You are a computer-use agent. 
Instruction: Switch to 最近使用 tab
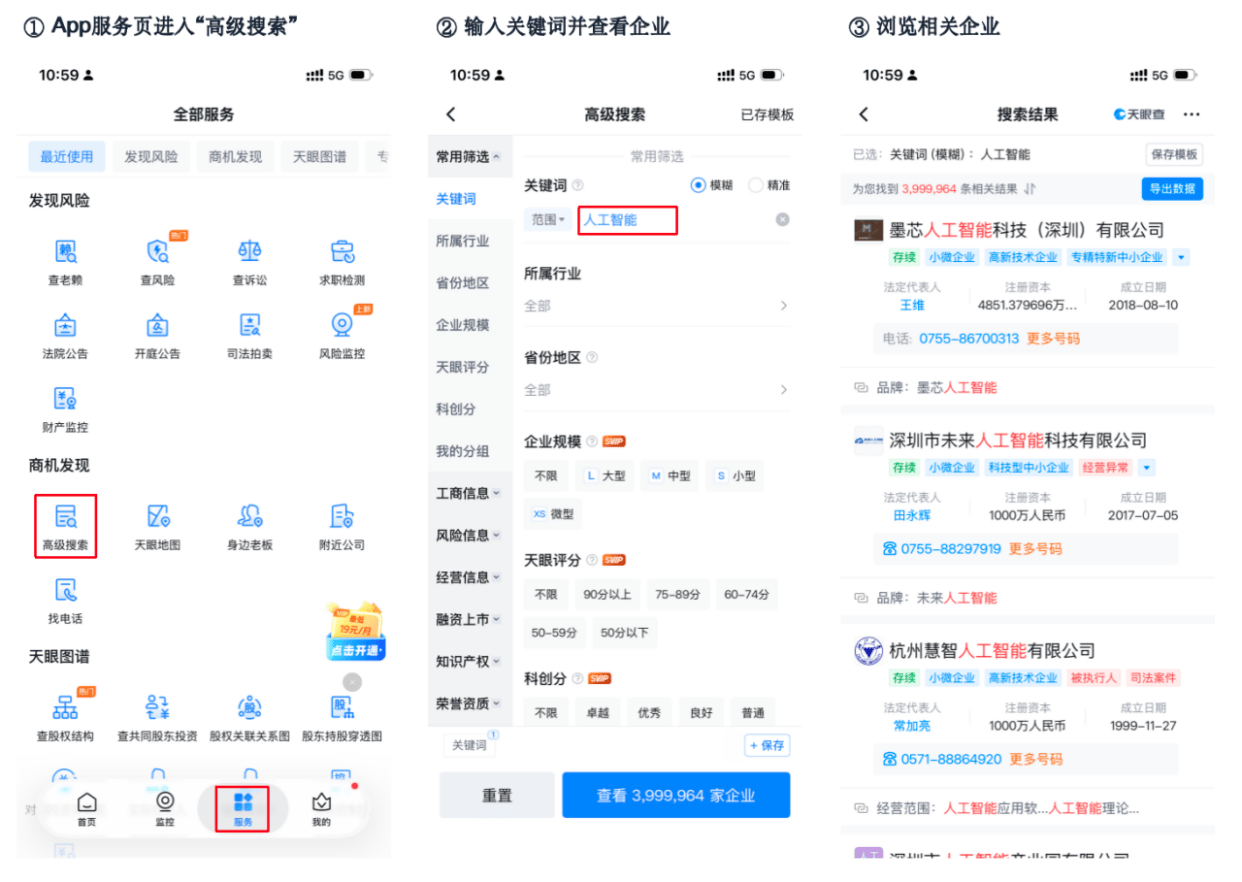click(67, 157)
